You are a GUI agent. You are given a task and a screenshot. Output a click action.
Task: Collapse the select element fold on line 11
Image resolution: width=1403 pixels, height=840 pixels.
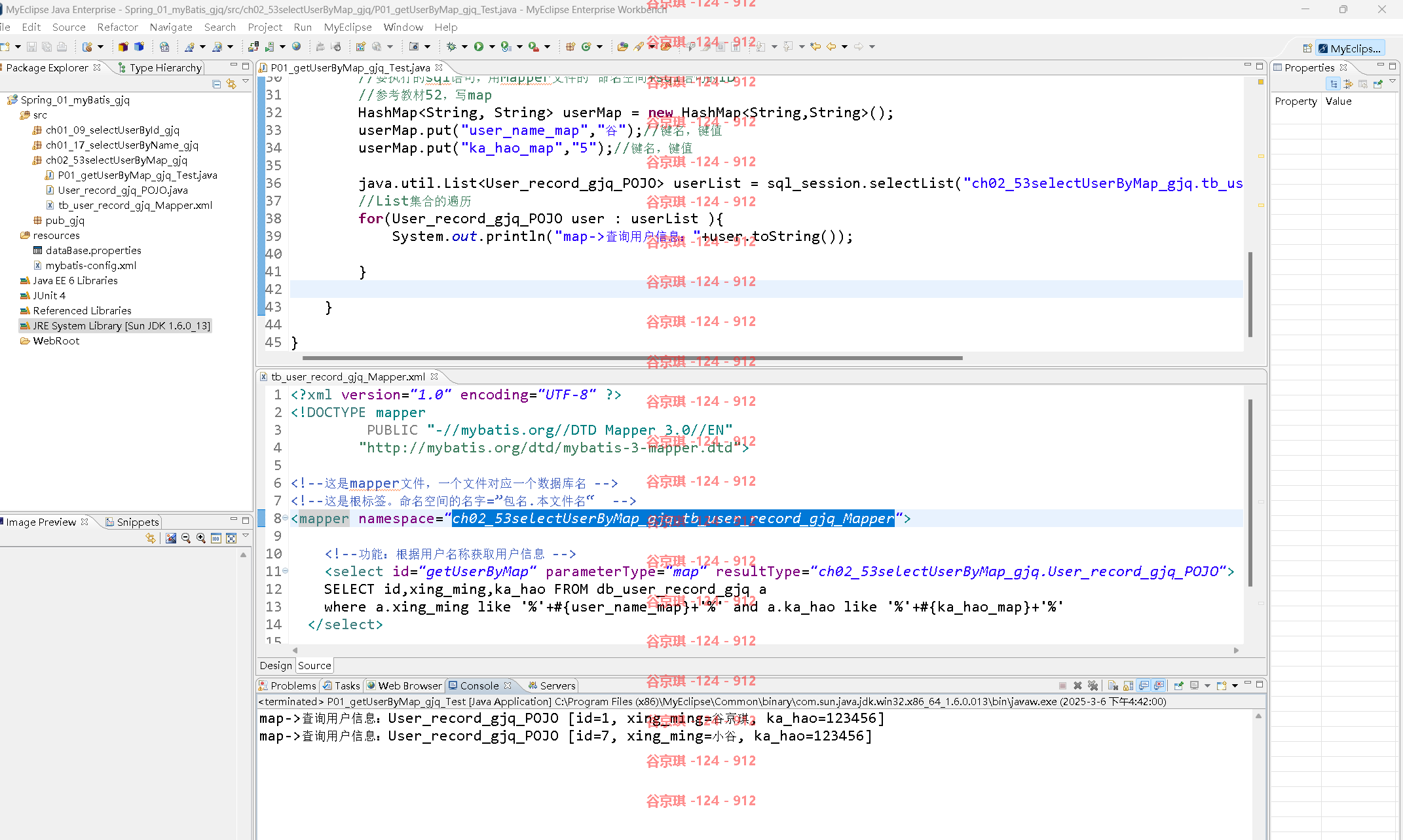click(286, 571)
